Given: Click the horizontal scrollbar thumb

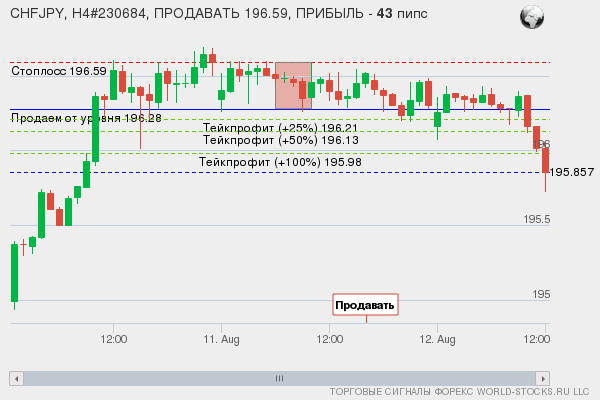Looking at the screenshot, I should (x=279, y=379).
